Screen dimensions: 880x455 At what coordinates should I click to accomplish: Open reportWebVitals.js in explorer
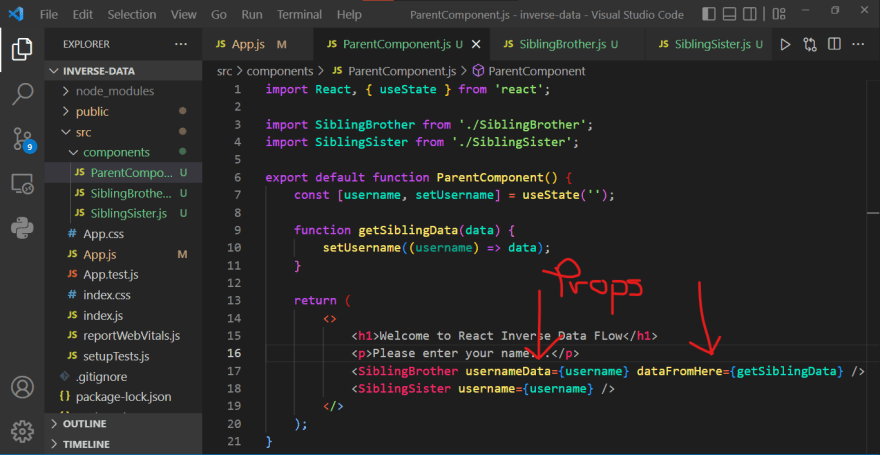point(123,335)
